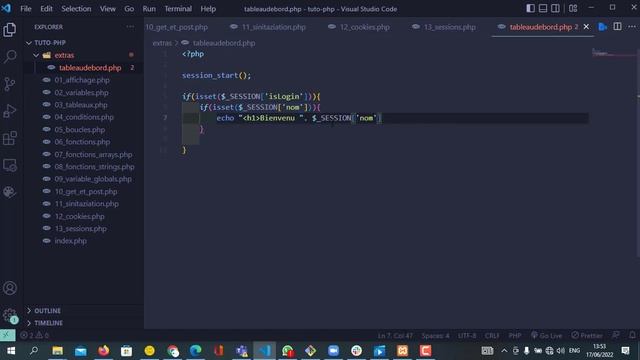The image size is (640, 360).
Task: Open Explorer panel more actions ellipsis
Action: 130,27
